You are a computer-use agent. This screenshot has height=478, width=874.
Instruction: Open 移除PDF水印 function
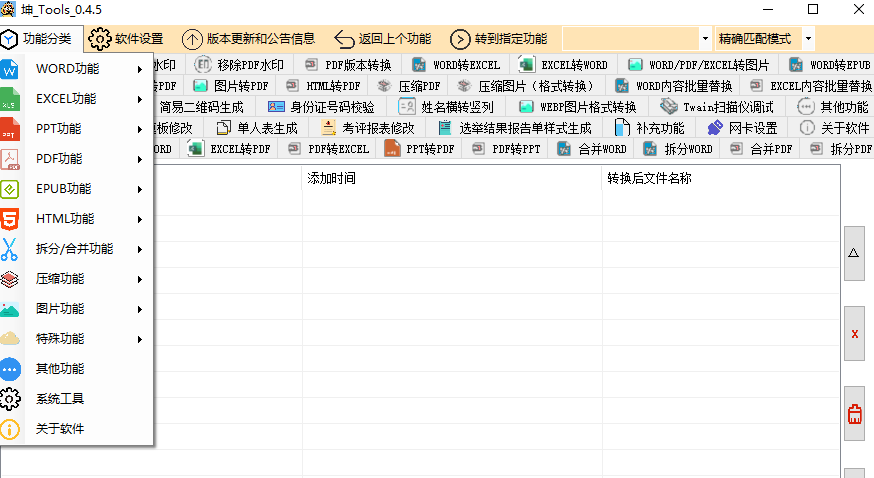pos(240,65)
